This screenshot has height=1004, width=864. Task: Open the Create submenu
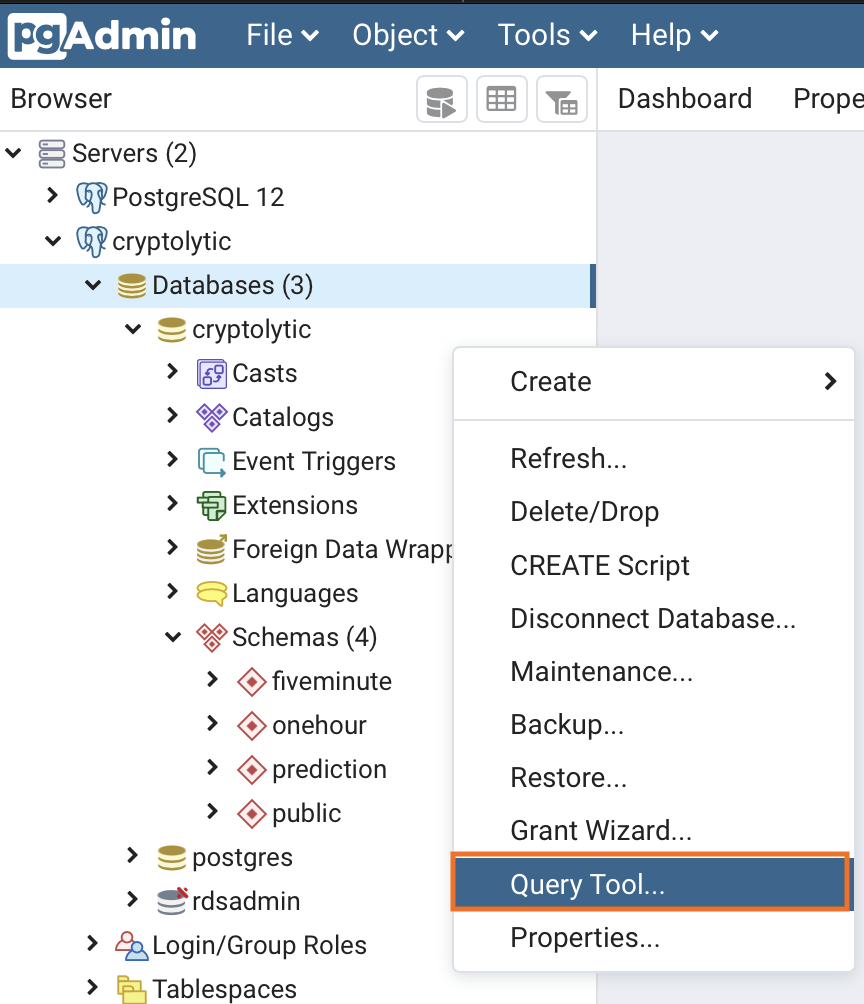point(654,382)
